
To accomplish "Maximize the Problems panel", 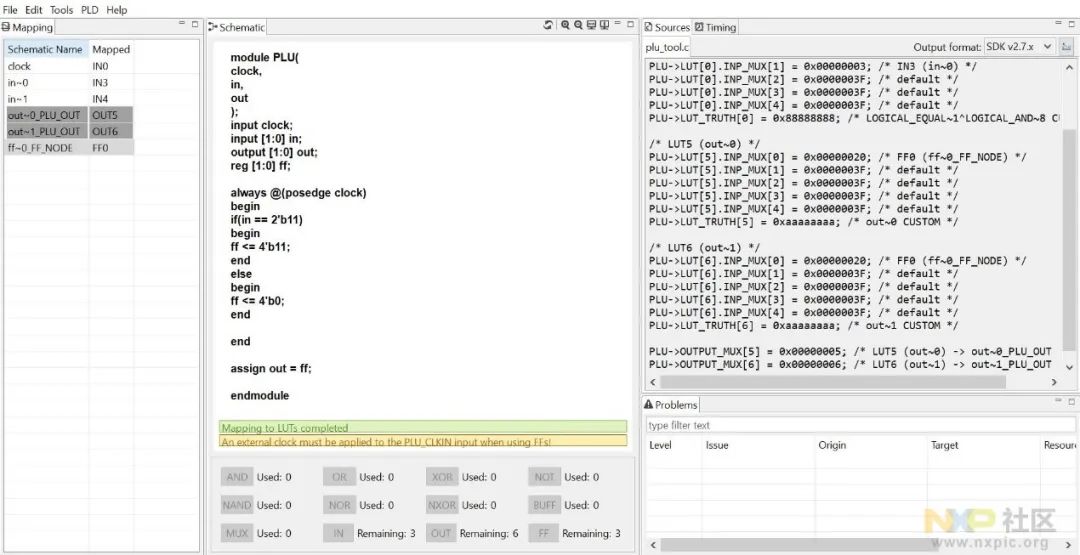I will pos(1071,401).
